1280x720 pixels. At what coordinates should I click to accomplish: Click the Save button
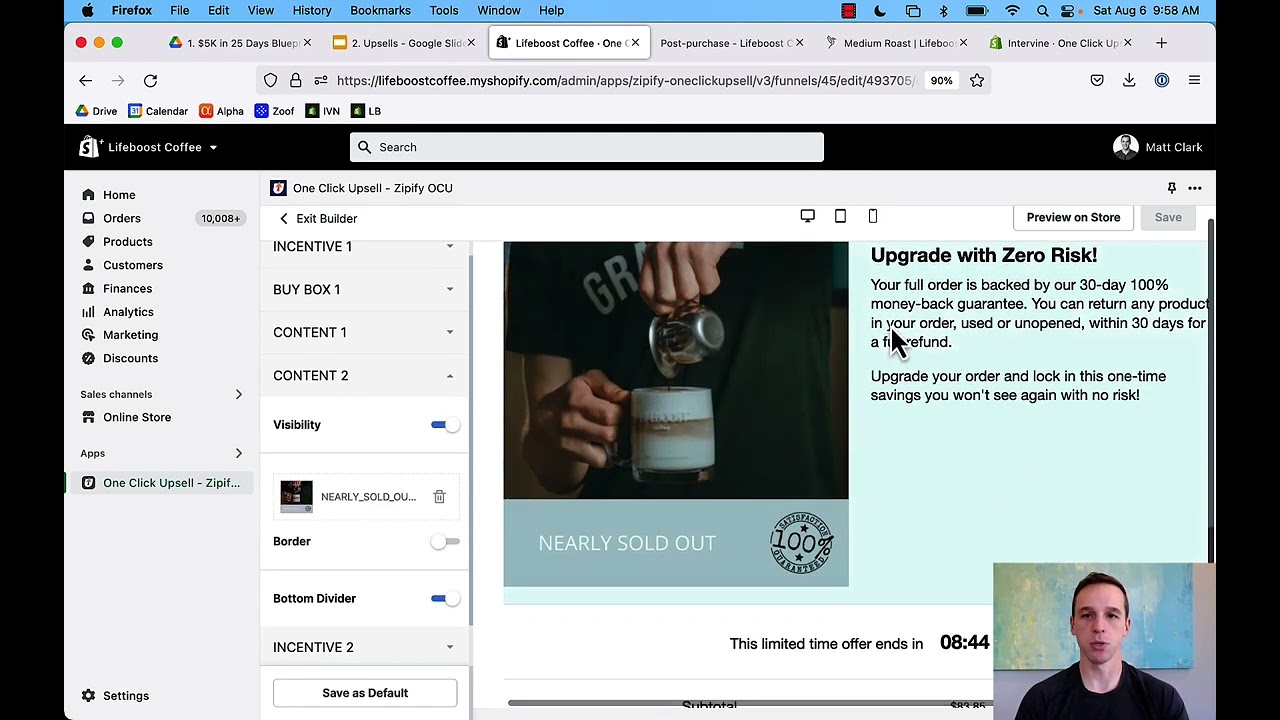click(x=1168, y=217)
